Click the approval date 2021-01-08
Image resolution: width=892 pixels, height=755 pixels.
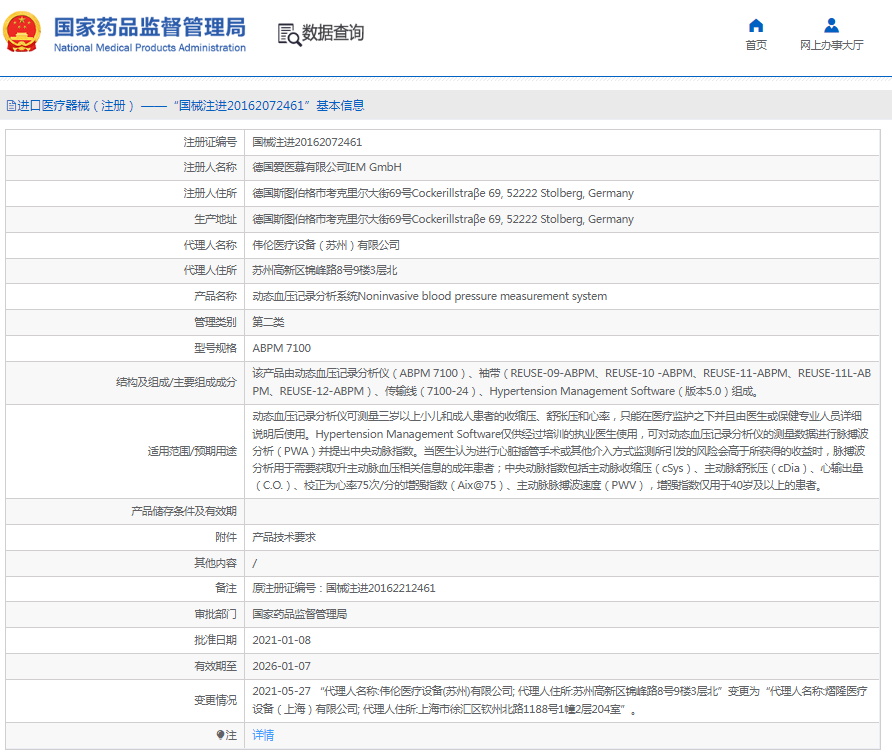281,640
